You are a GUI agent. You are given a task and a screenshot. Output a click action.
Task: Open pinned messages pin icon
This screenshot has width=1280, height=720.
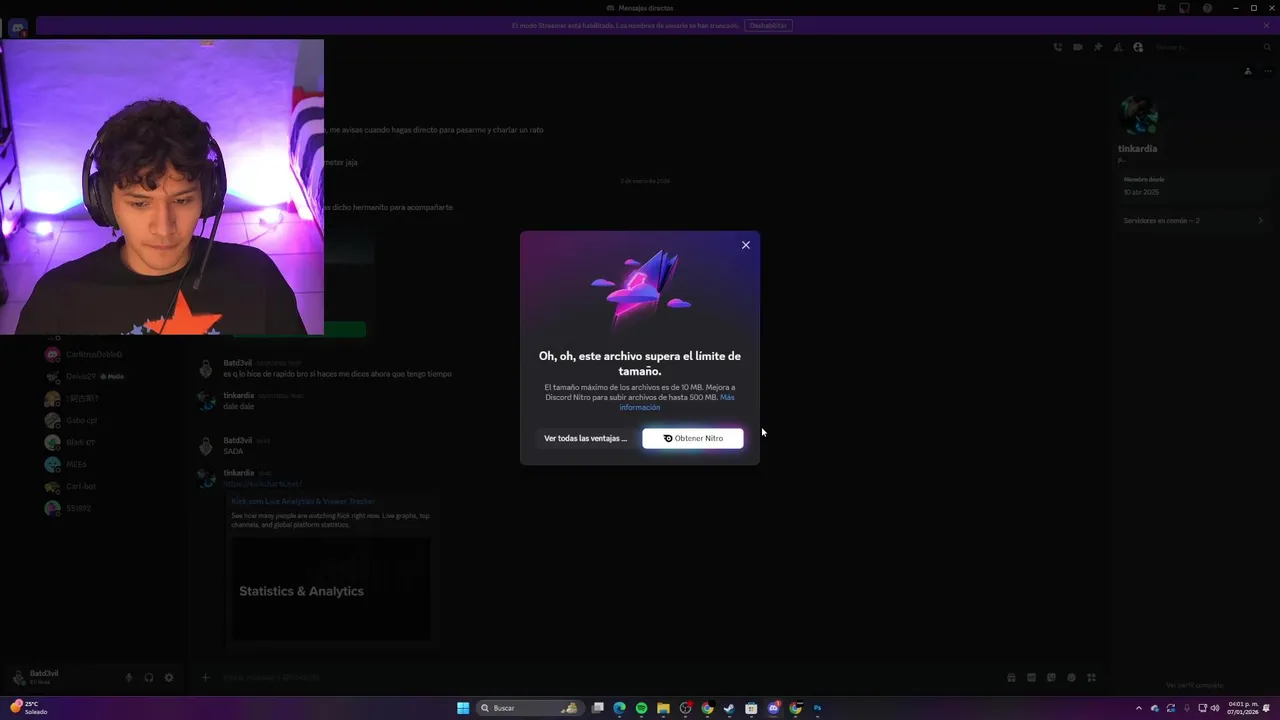[x=1098, y=47]
